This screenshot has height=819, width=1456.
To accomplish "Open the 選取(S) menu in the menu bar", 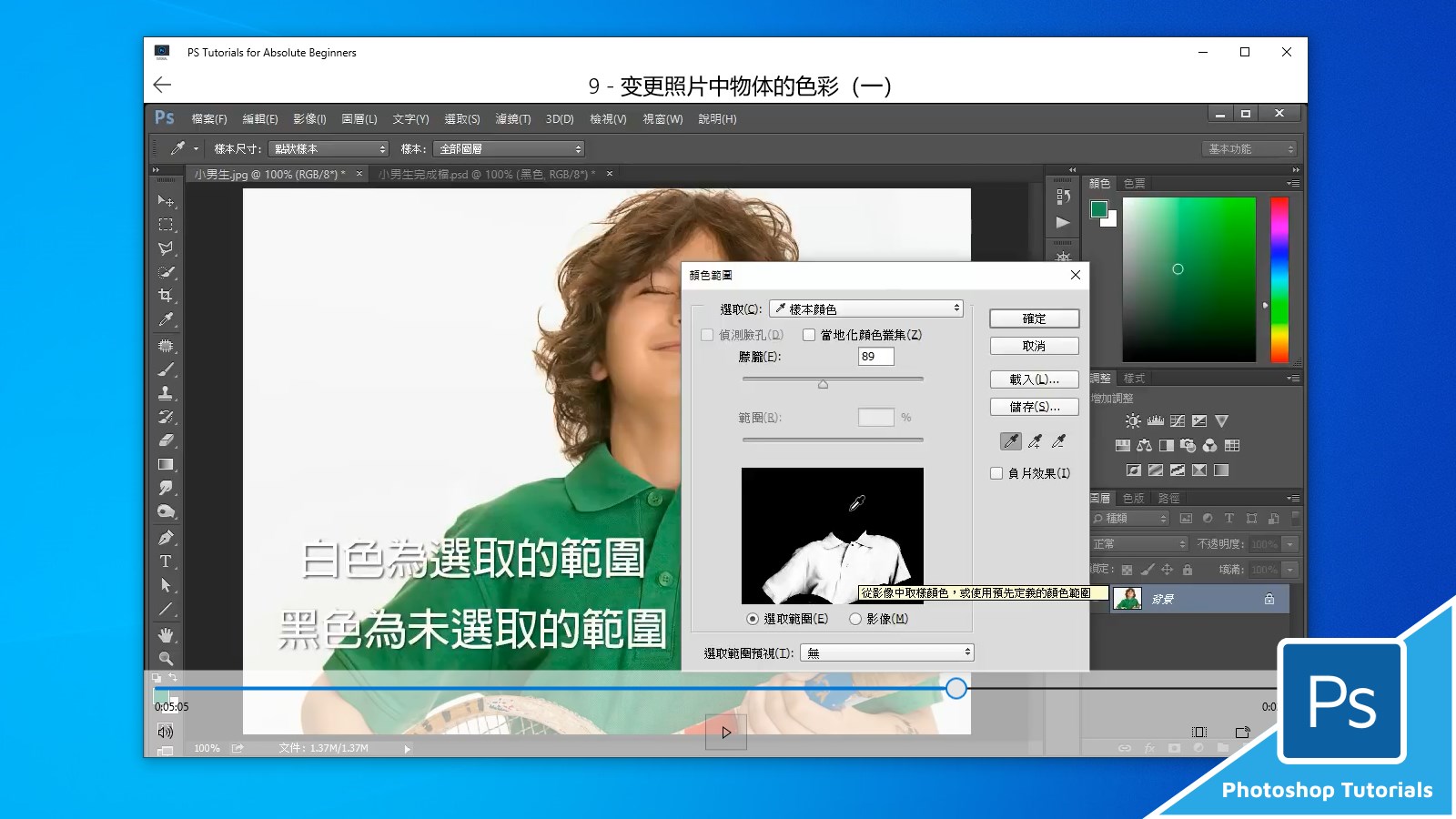I will 462,119.
